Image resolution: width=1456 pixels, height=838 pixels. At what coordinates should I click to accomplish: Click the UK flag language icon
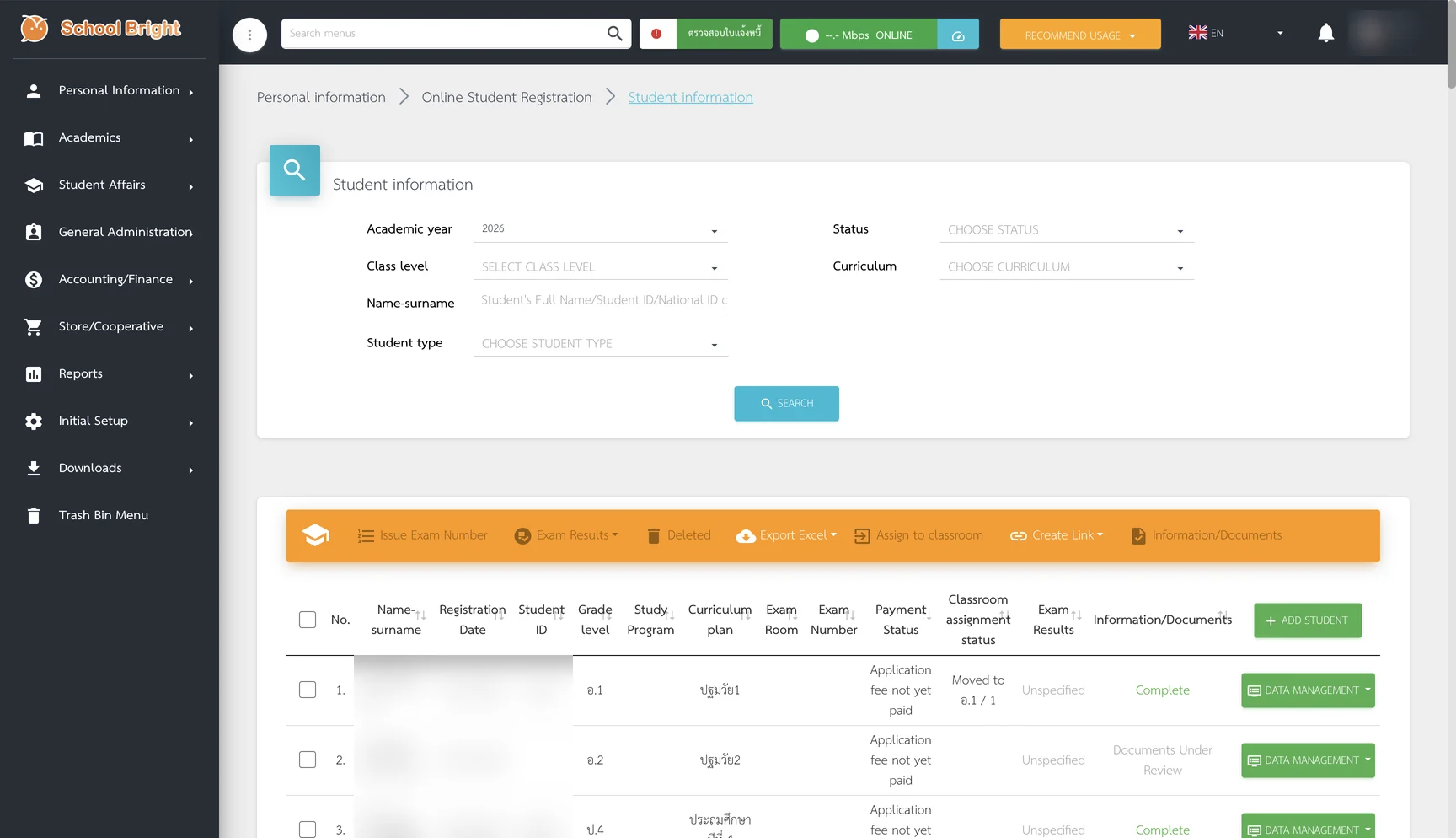pyautogui.click(x=1197, y=33)
